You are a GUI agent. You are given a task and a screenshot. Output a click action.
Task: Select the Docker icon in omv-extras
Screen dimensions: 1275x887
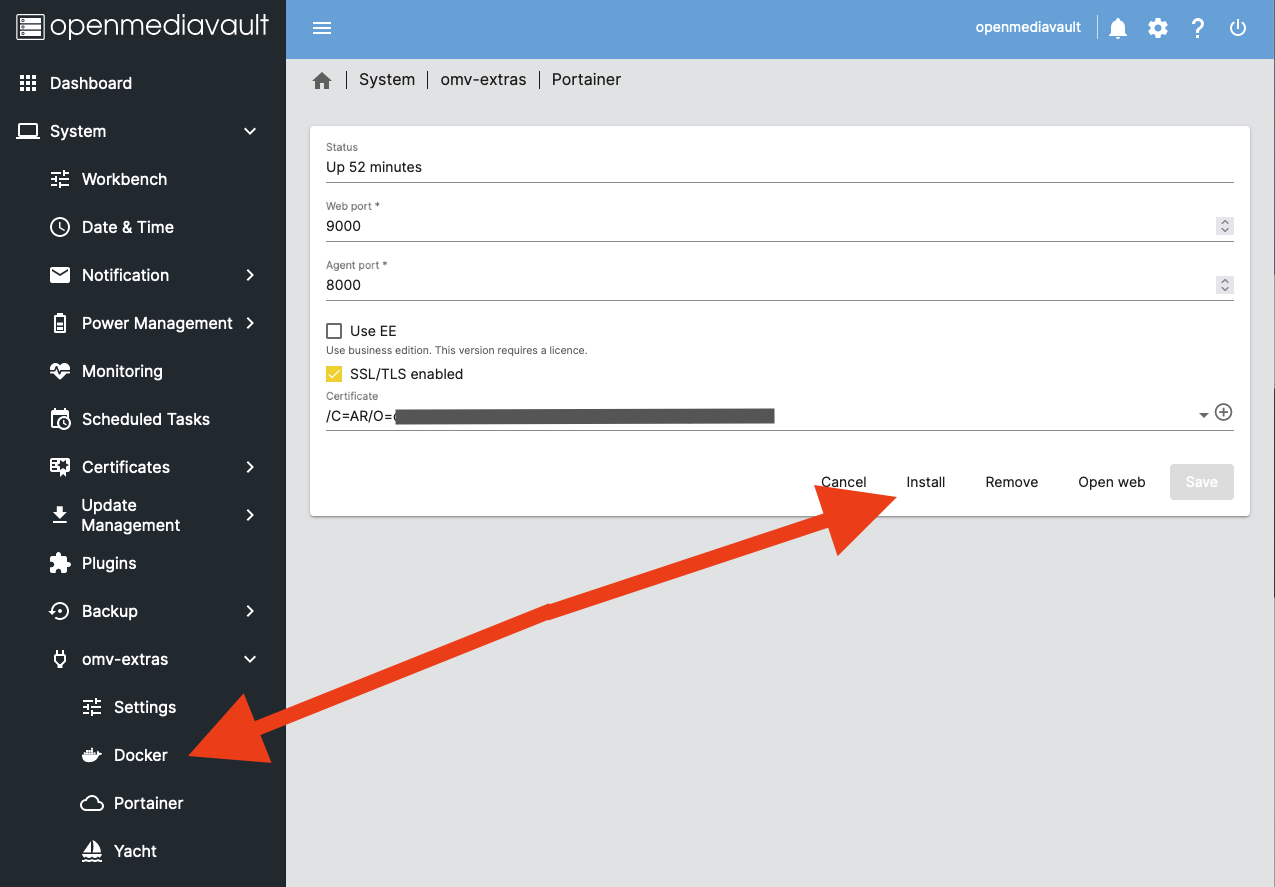coord(90,755)
